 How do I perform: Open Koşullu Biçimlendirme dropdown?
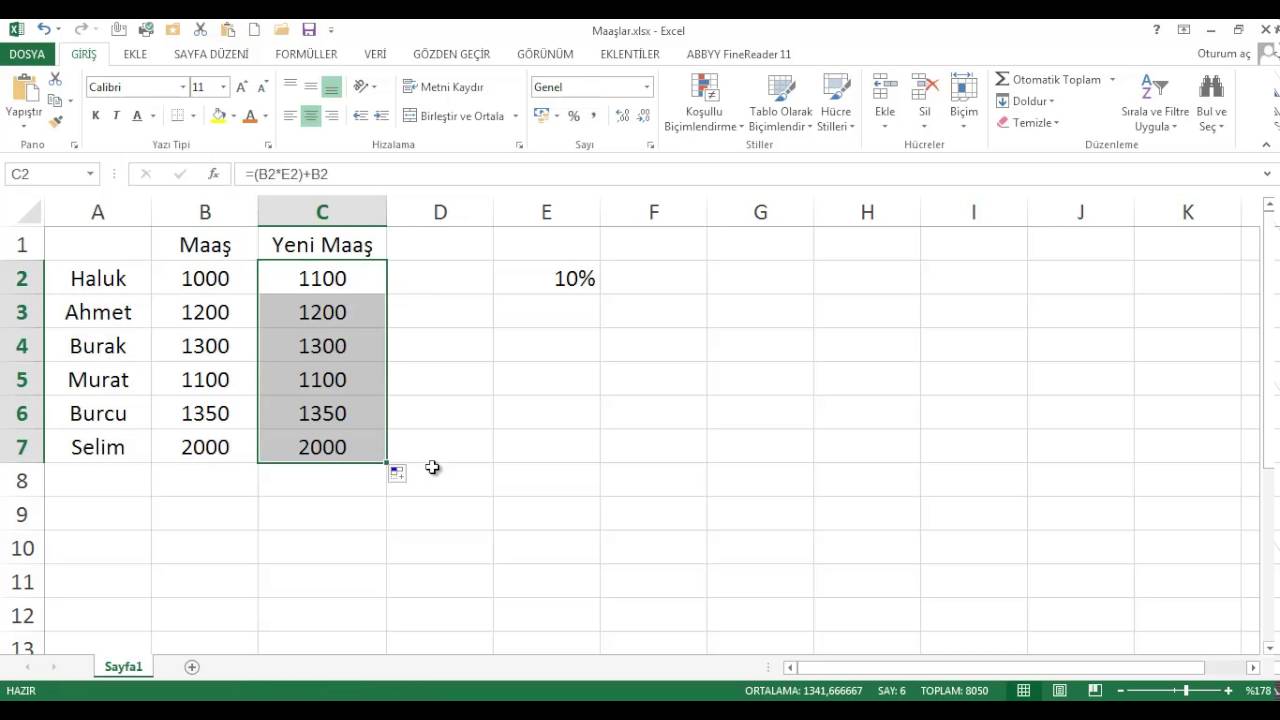[x=705, y=103]
